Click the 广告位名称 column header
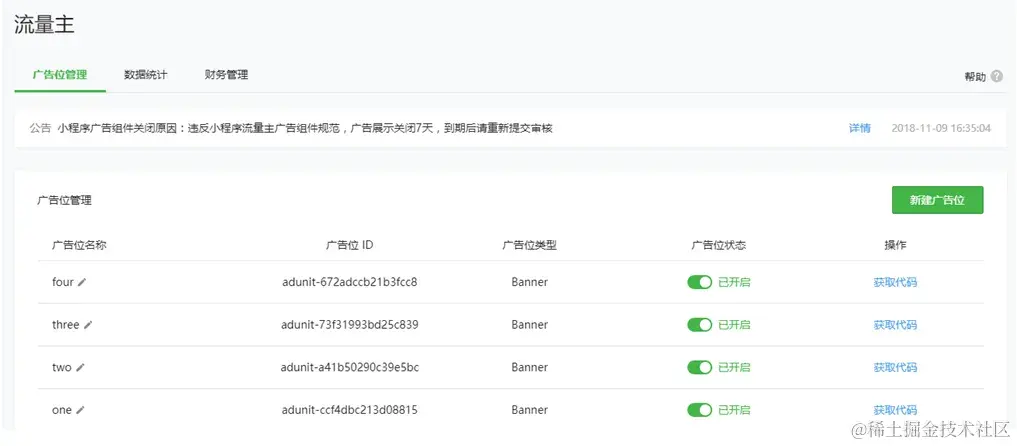Screen dimensions: 1017x446 click(79, 245)
